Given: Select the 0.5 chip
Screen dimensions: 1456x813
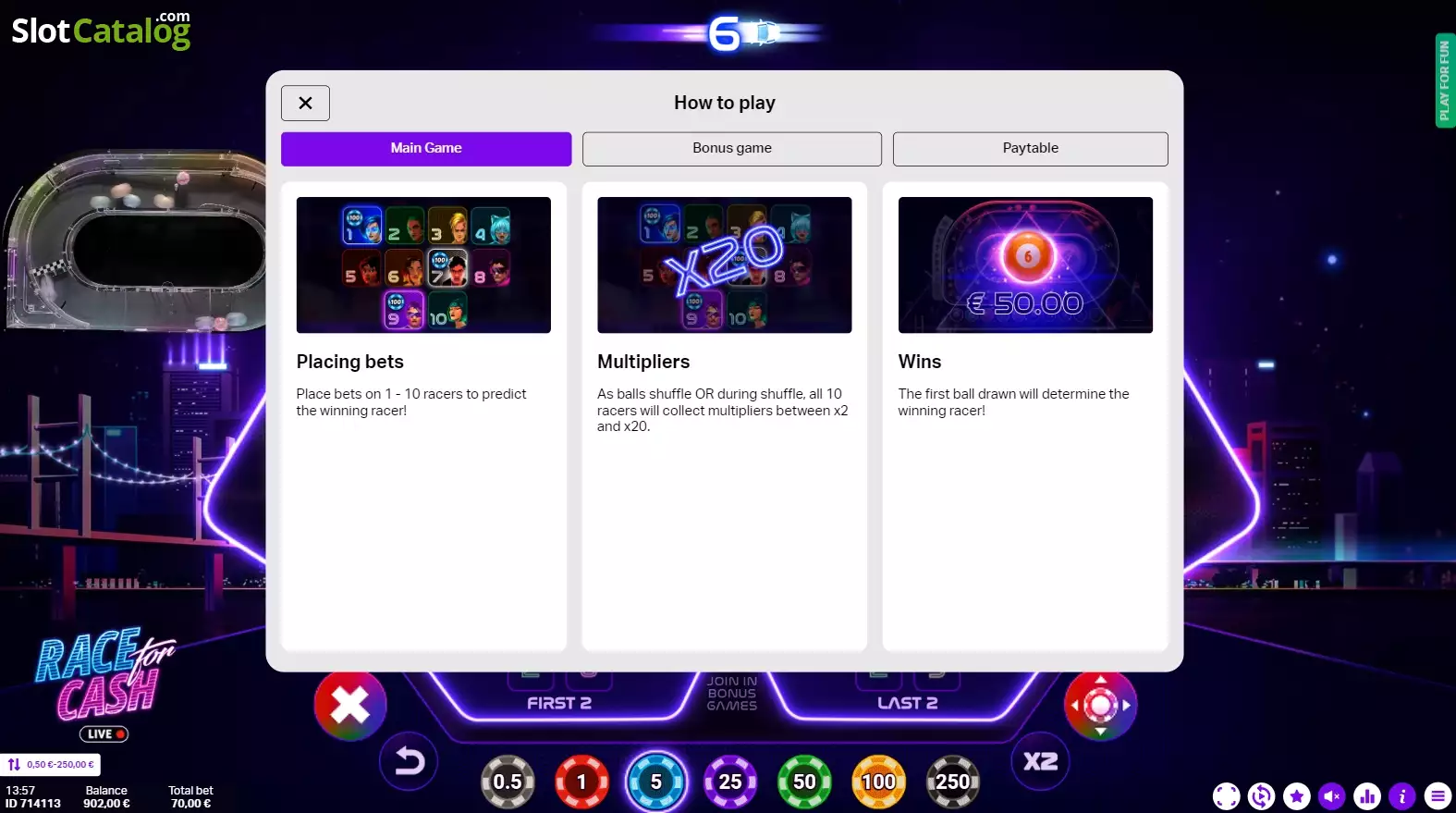Looking at the screenshot, I should click(x=508, y=782).
